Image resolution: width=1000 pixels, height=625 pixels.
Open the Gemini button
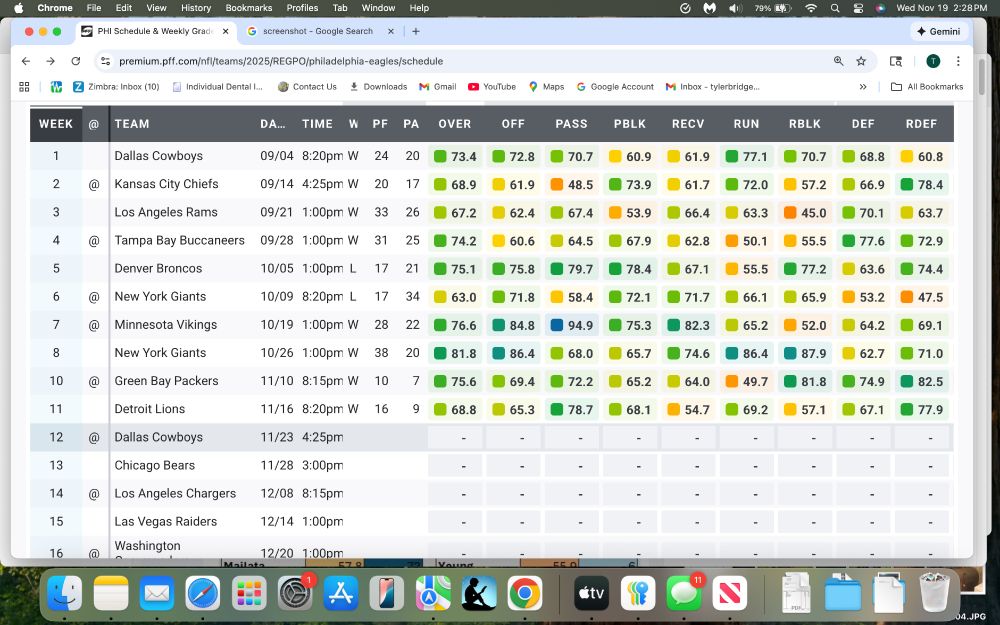click(938, 31)
